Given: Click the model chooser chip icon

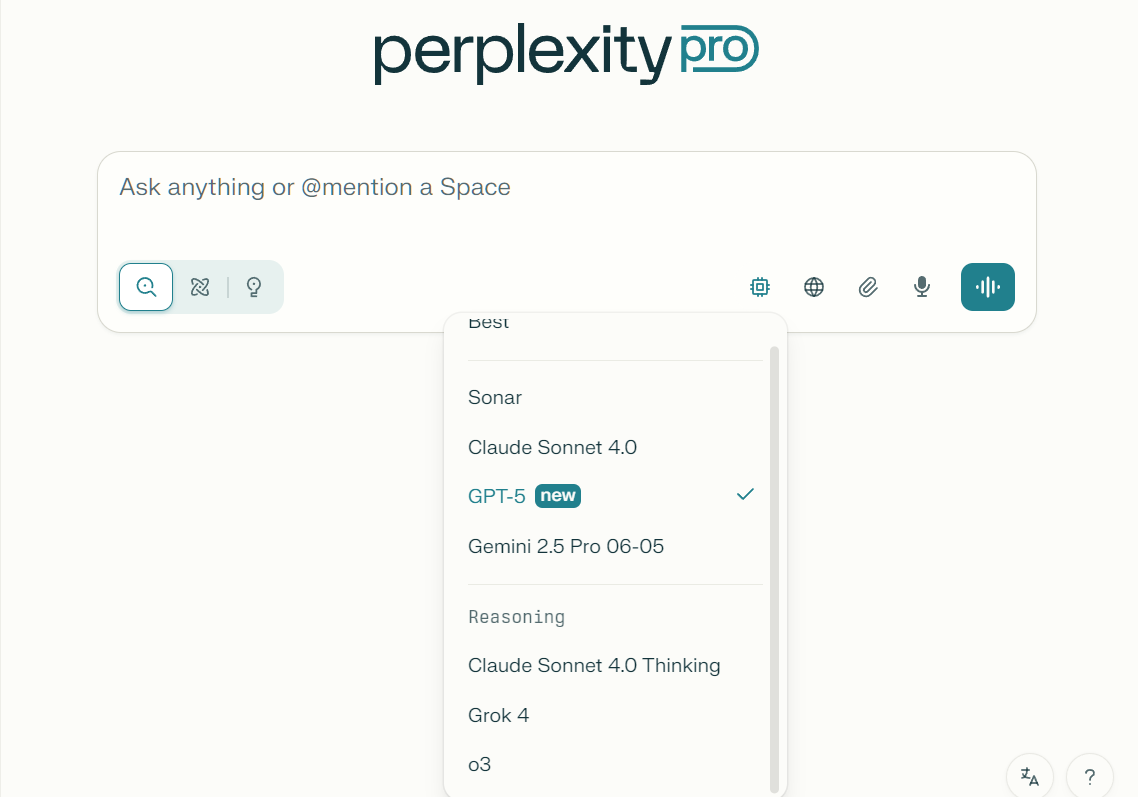Looking at the screenshot, I should click(760, 287).
